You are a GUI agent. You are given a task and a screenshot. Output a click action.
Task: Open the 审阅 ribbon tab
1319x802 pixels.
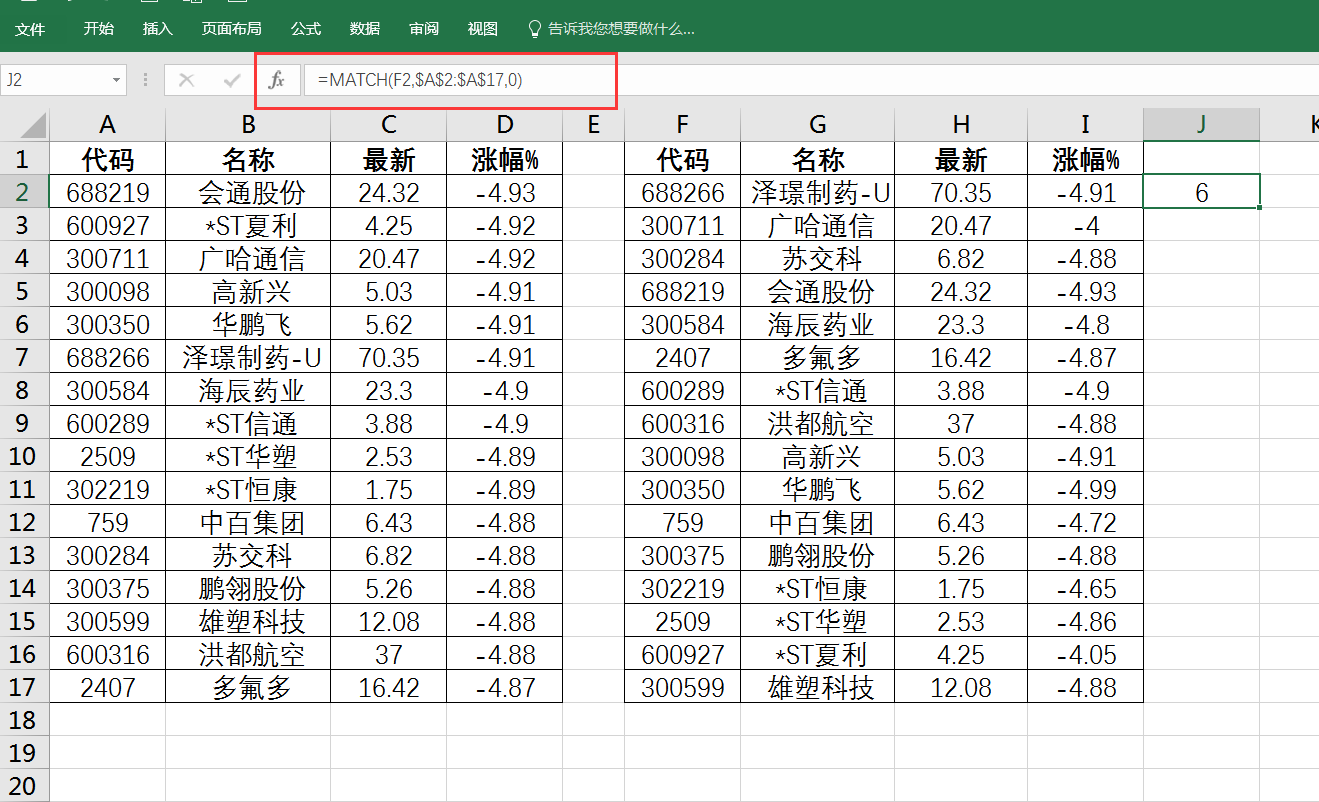(424, 29)
